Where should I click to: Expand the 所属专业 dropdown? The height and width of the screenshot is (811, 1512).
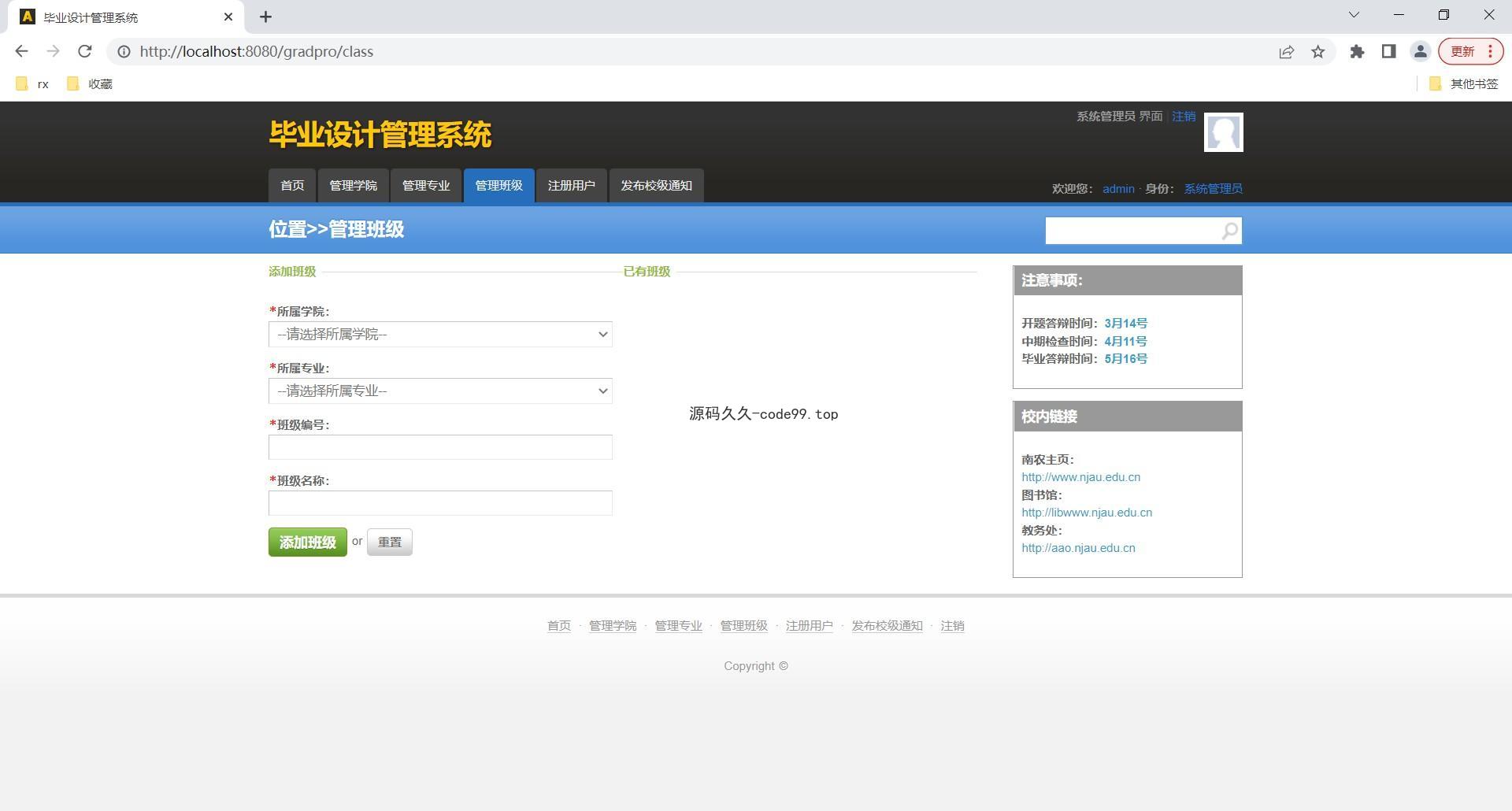coord(440,391)
